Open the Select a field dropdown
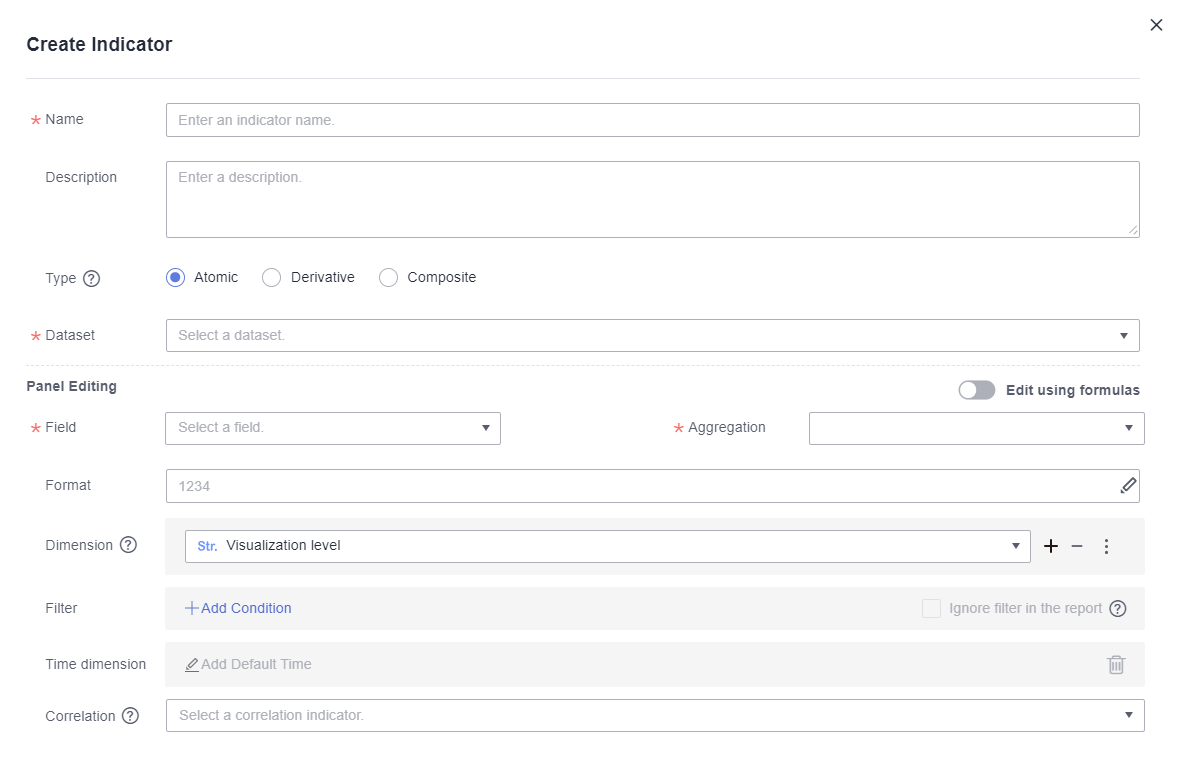The height and width of the screenshot is (758, 1178). [x=332, y=428]
